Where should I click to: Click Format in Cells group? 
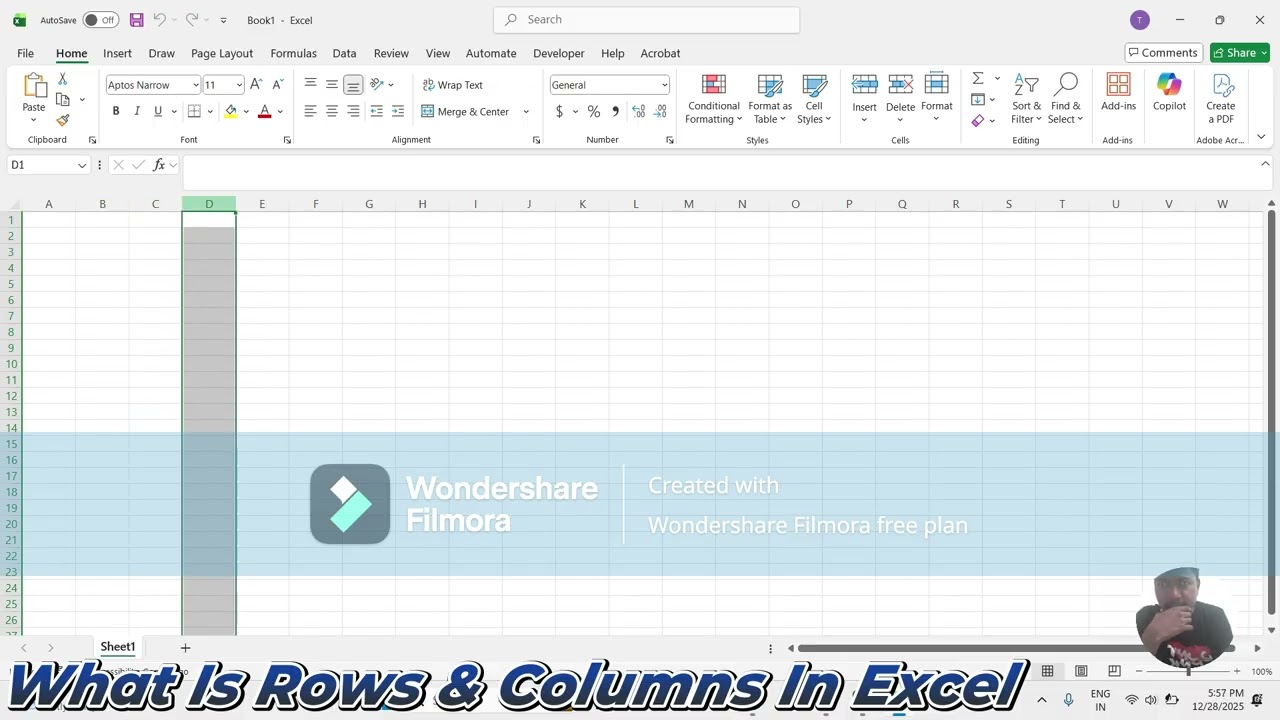tap(937, 98)
